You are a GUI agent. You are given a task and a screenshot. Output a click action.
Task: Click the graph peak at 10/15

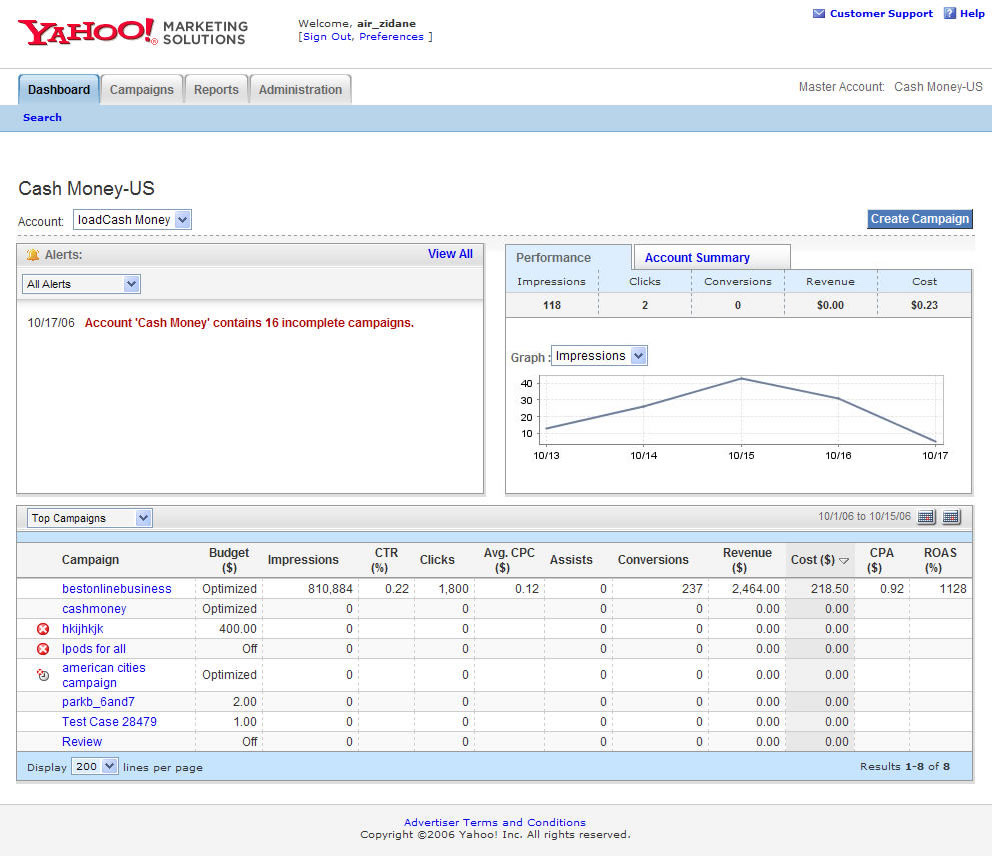(x=741, y=379)
